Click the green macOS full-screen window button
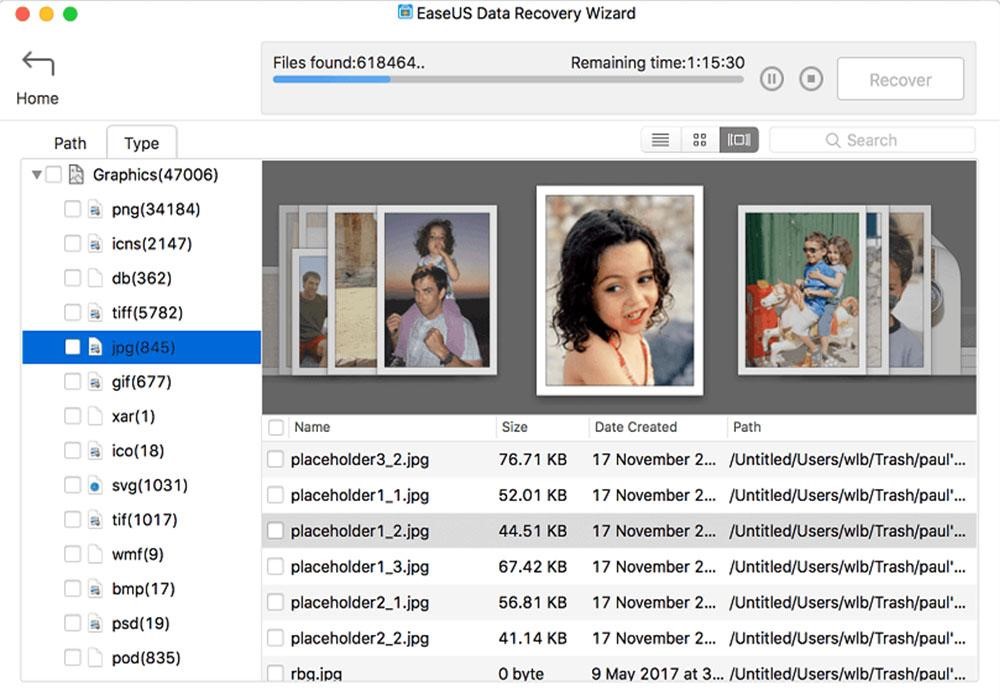Screen dimensions: 1000x700 coord(70,13)
